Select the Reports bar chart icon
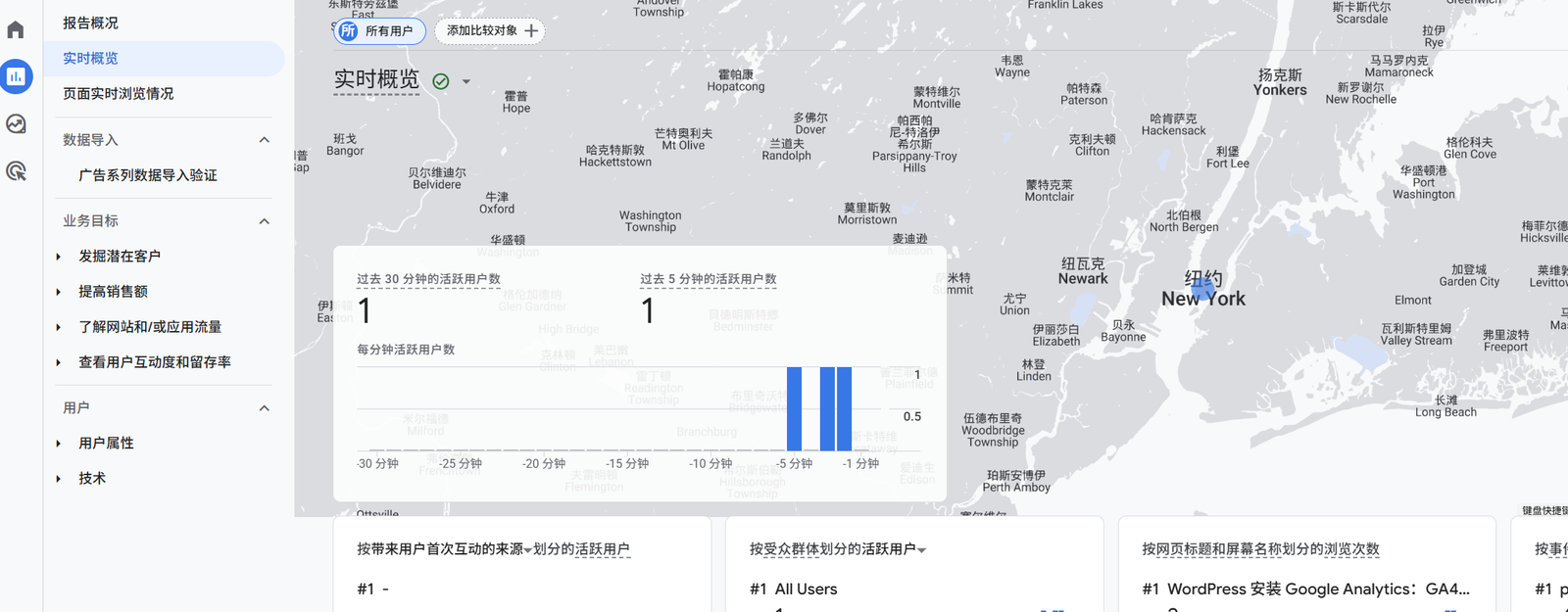Image resolution: width=1568 pixels, height=612 pixels. click(x=16, y=76)
